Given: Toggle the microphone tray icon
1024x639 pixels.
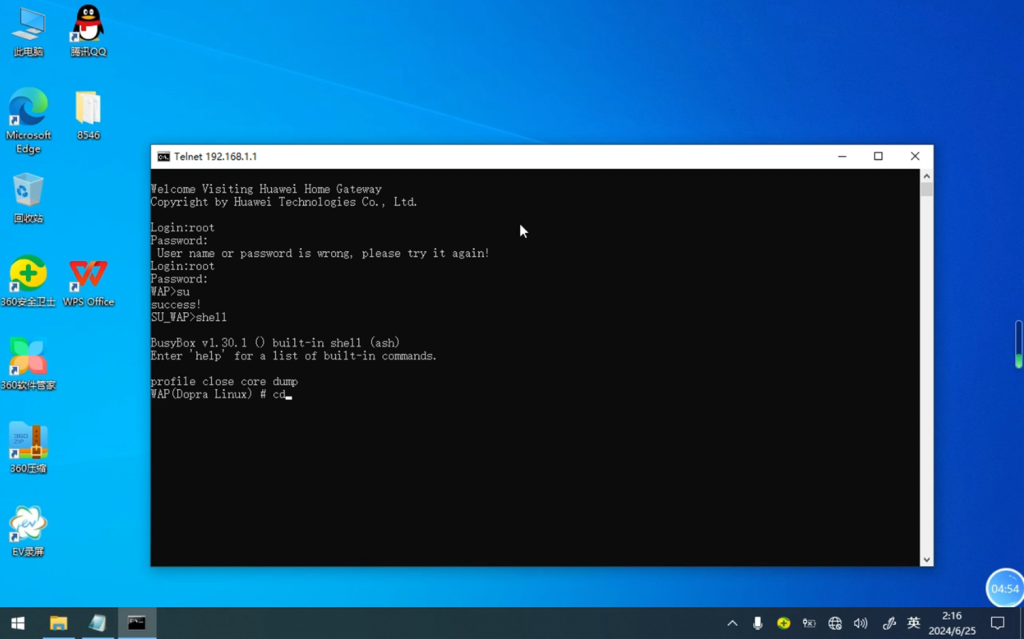Looking at the screenshot, I should pos(758,623).
